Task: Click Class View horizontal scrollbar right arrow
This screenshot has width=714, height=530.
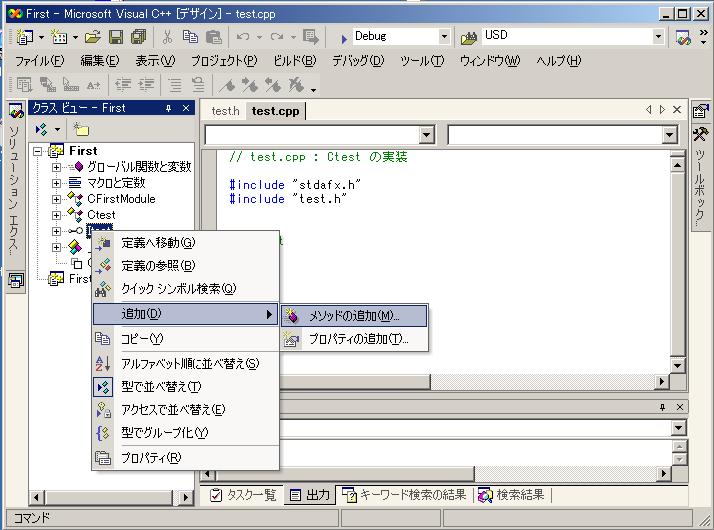Action: [x=185, y=497]
